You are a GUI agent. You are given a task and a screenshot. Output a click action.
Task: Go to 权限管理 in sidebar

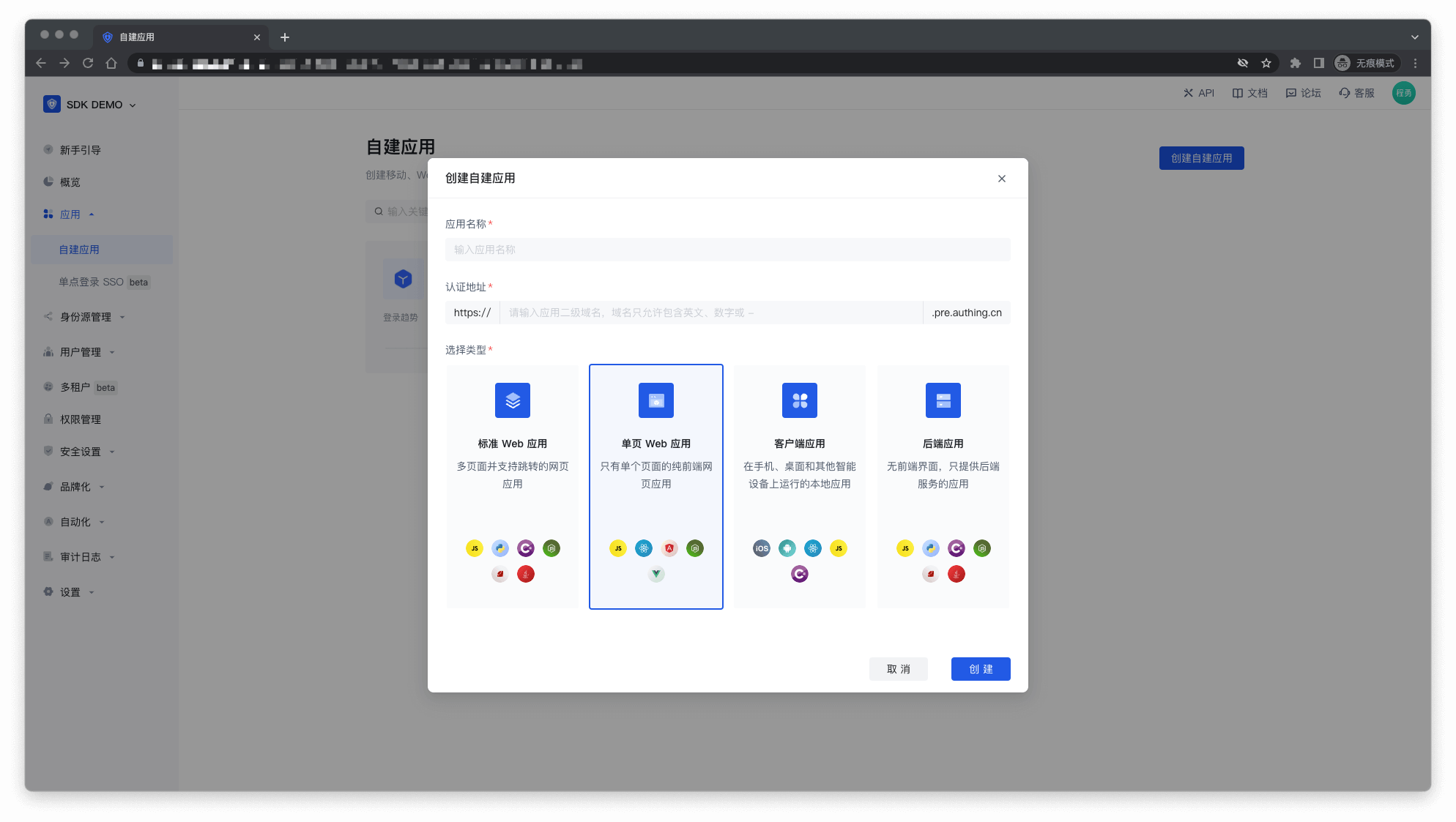pyautogui.click(x=81, y=419)
